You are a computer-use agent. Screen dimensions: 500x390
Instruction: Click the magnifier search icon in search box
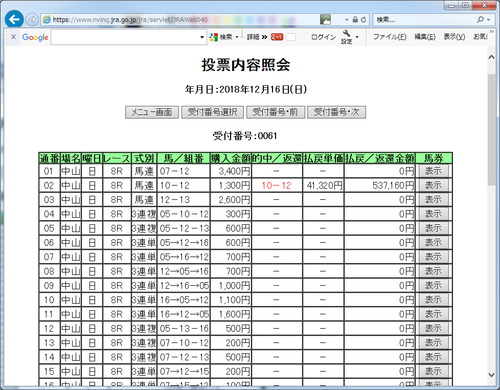click(x=480, y=20)
